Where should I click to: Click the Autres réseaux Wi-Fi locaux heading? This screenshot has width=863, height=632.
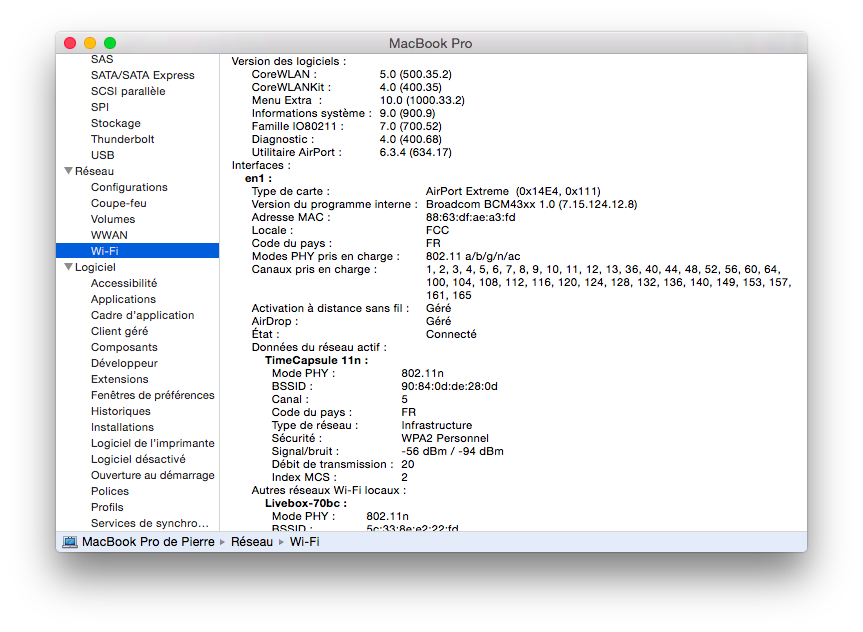coord(329,490)
